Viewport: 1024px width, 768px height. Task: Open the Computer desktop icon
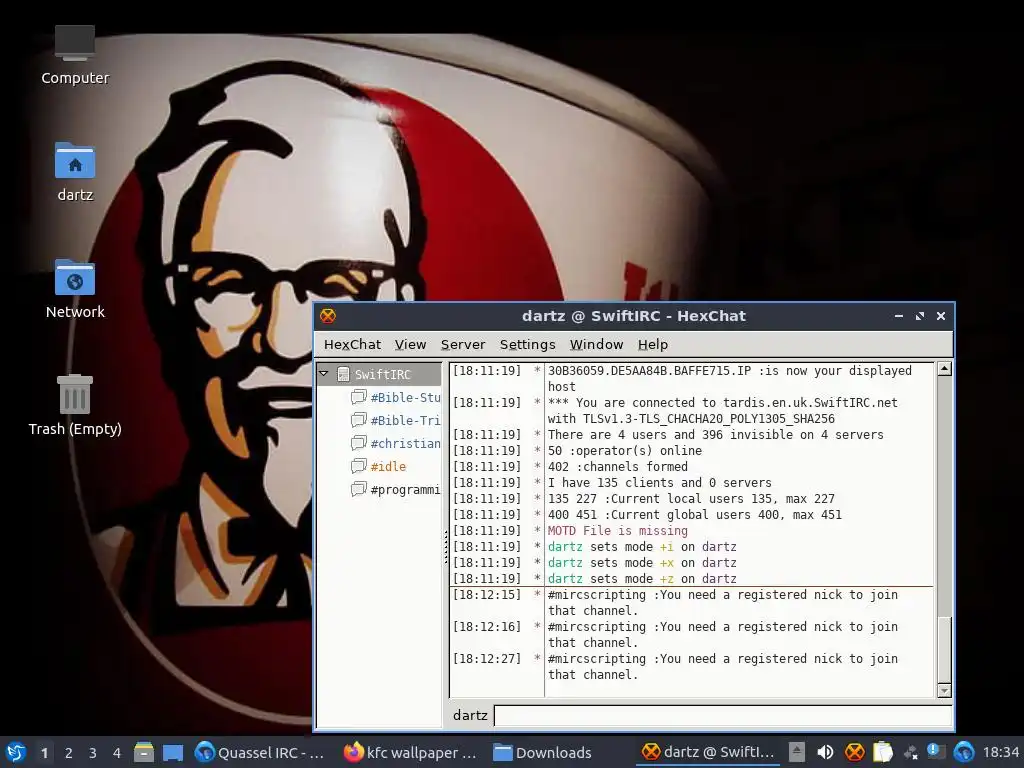(x=74, y=54)
